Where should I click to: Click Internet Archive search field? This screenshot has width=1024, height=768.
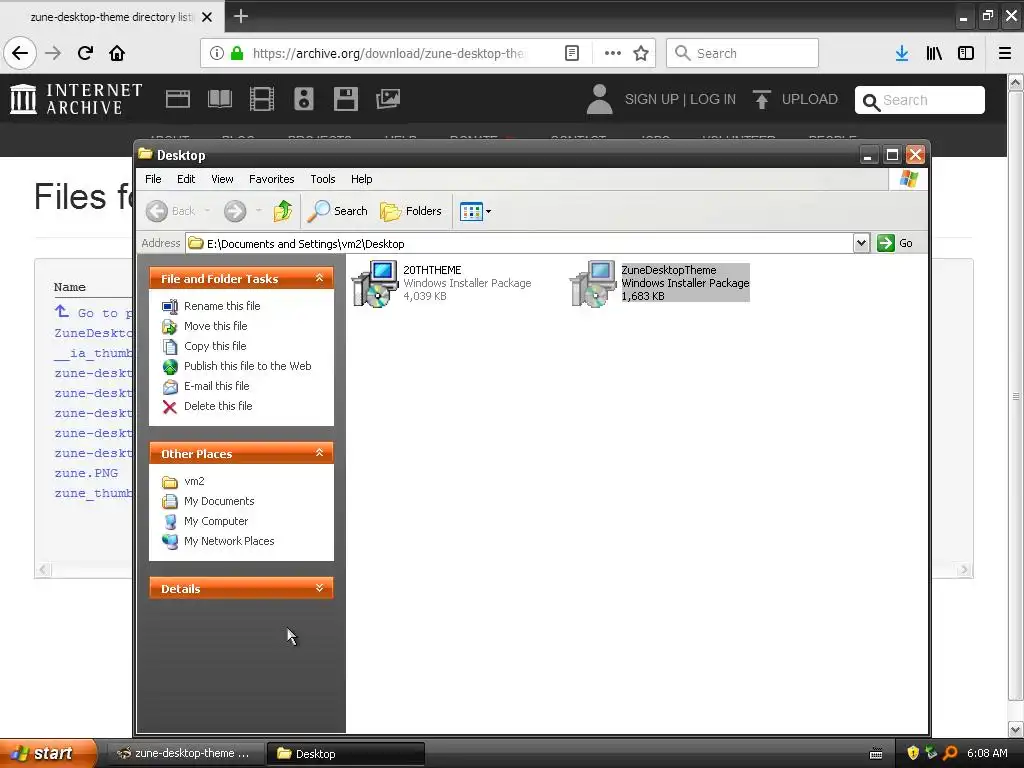pos(920,100)
